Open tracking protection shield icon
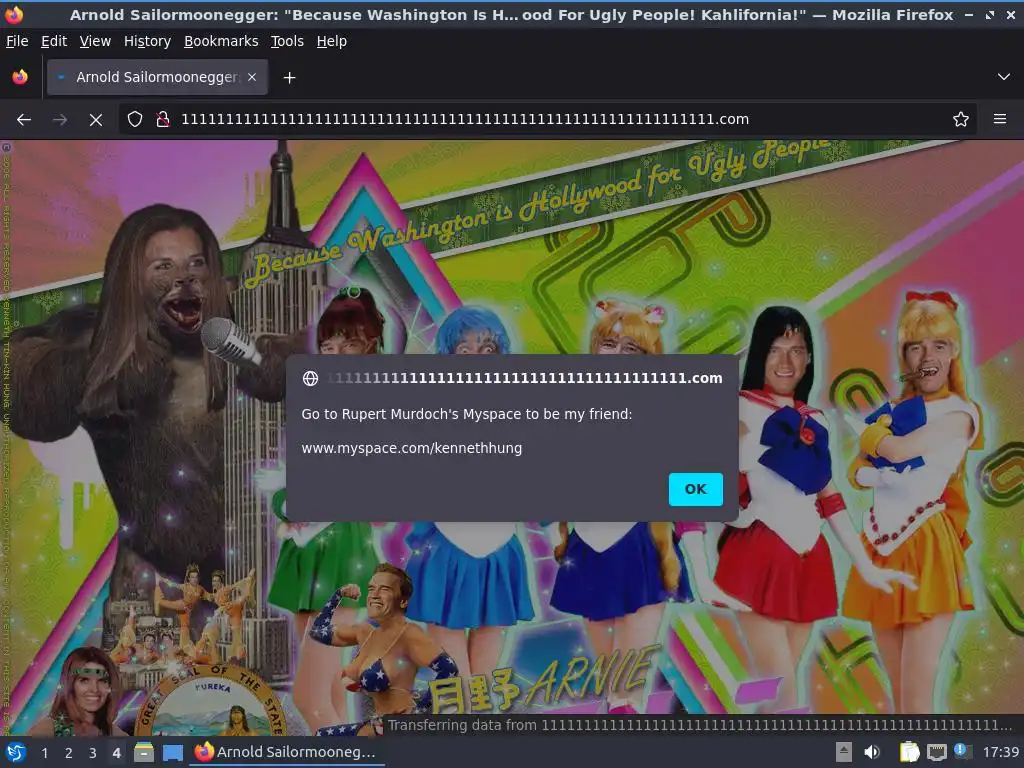The width and height of the screenshot is (1024, 768). tap(135, 119)
